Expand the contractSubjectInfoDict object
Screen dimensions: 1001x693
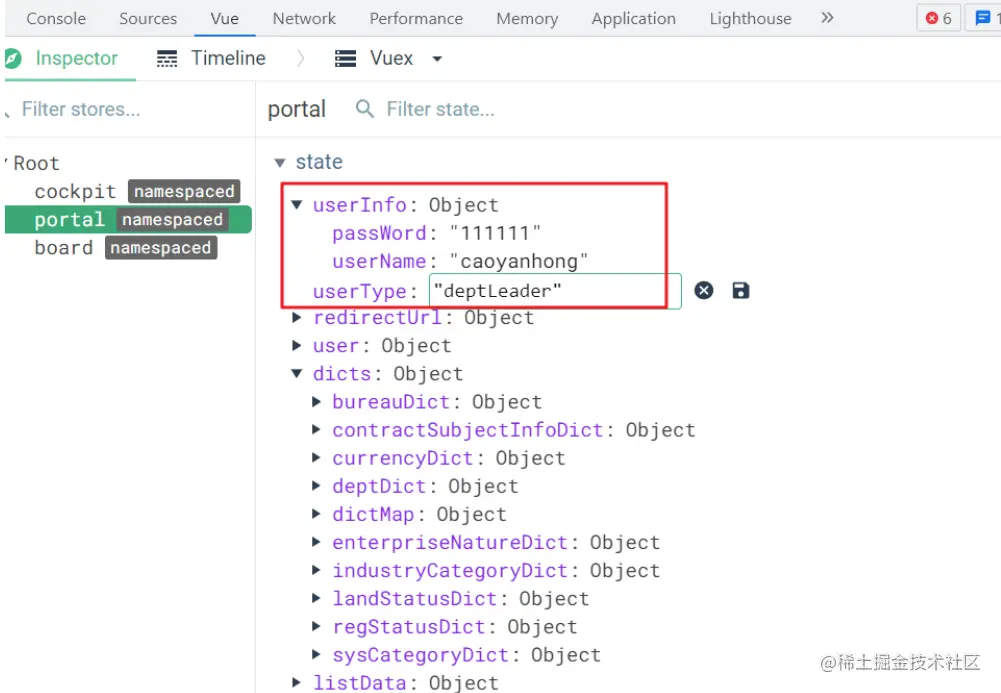point(316,429)
